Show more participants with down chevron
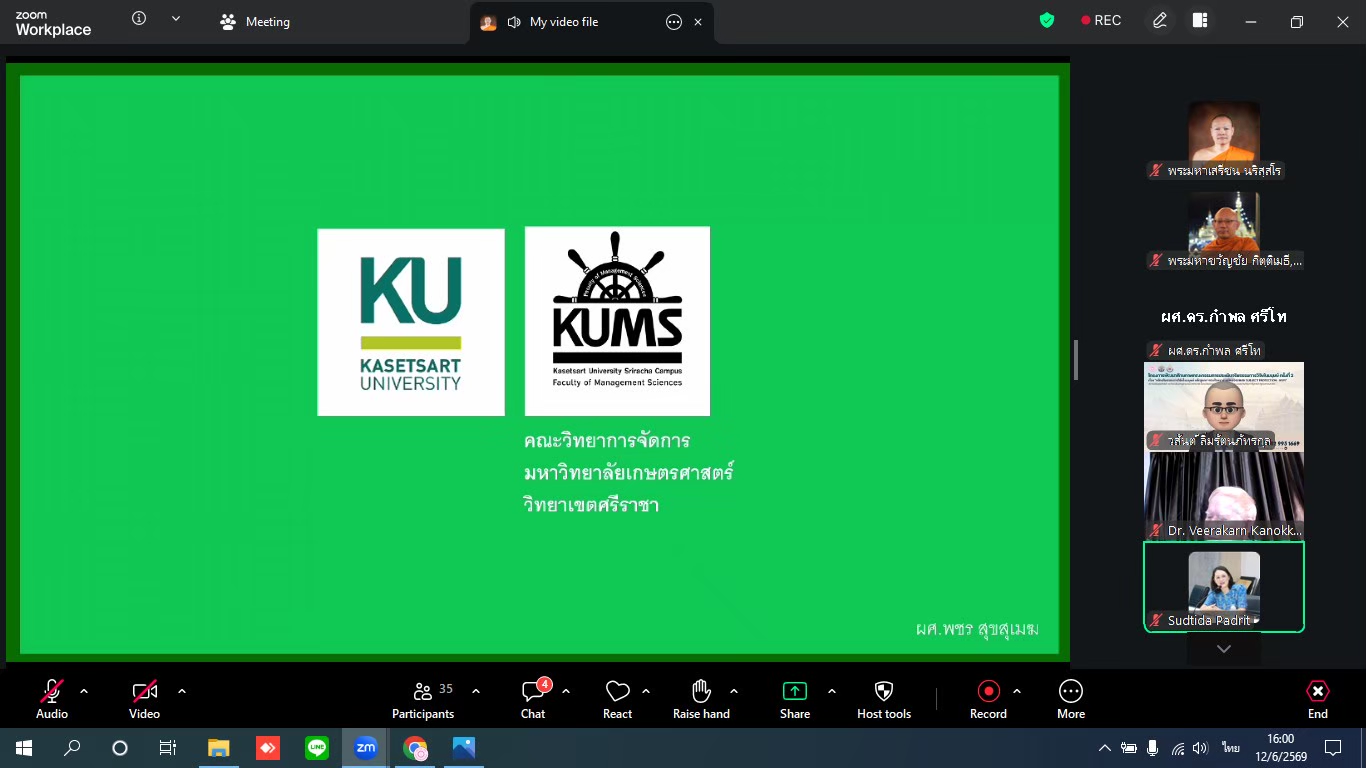Image resolution: width=1366 pixels, height=768 pixels. tap(1224, 649)
